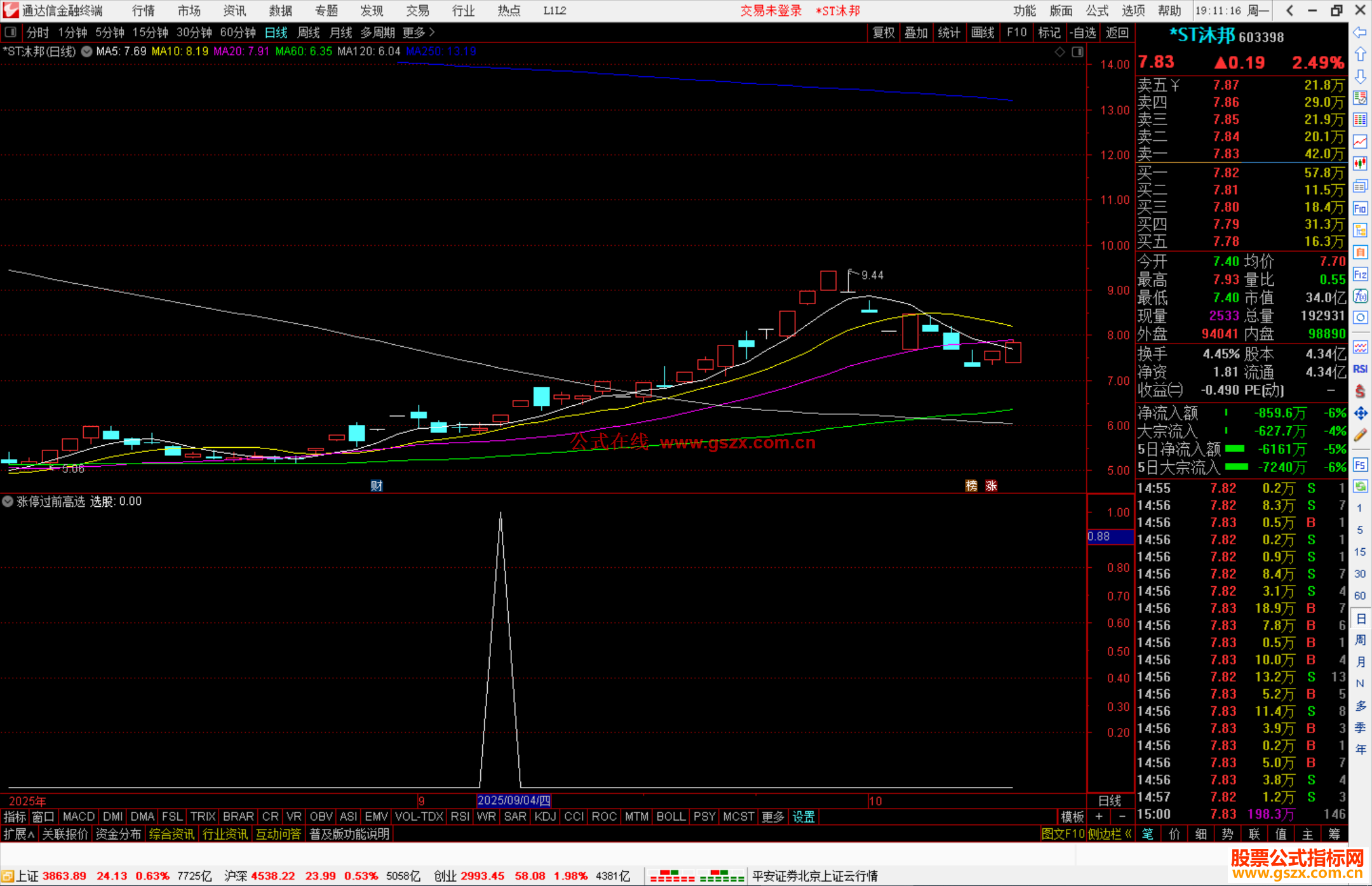Click the 财 marker on the K-line chart
The height and width of the screenshot is (886, 1372).
(377, 486)
